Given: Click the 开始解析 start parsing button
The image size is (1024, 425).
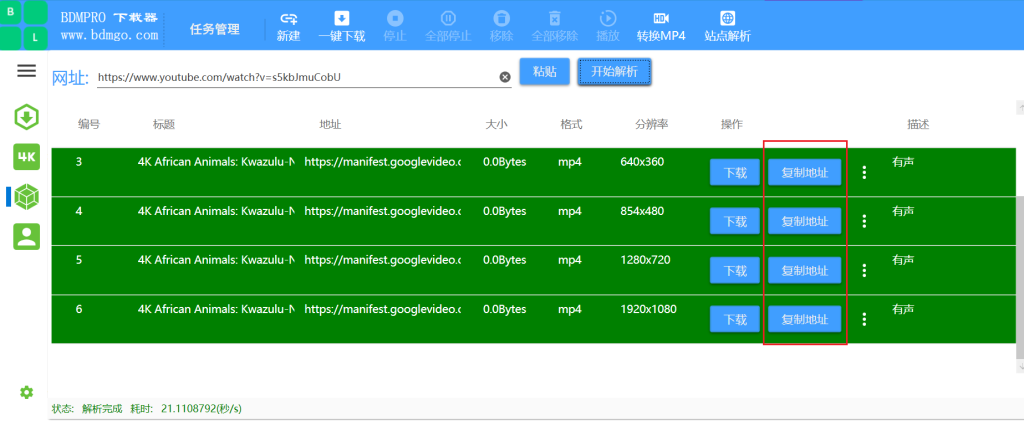Looking at the screenshot, I should 615,72.
